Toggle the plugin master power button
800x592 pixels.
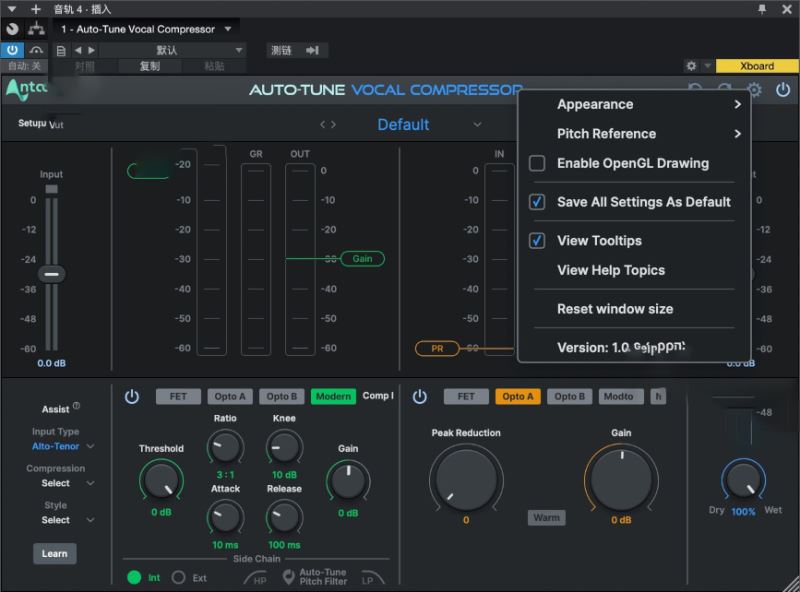783,90
